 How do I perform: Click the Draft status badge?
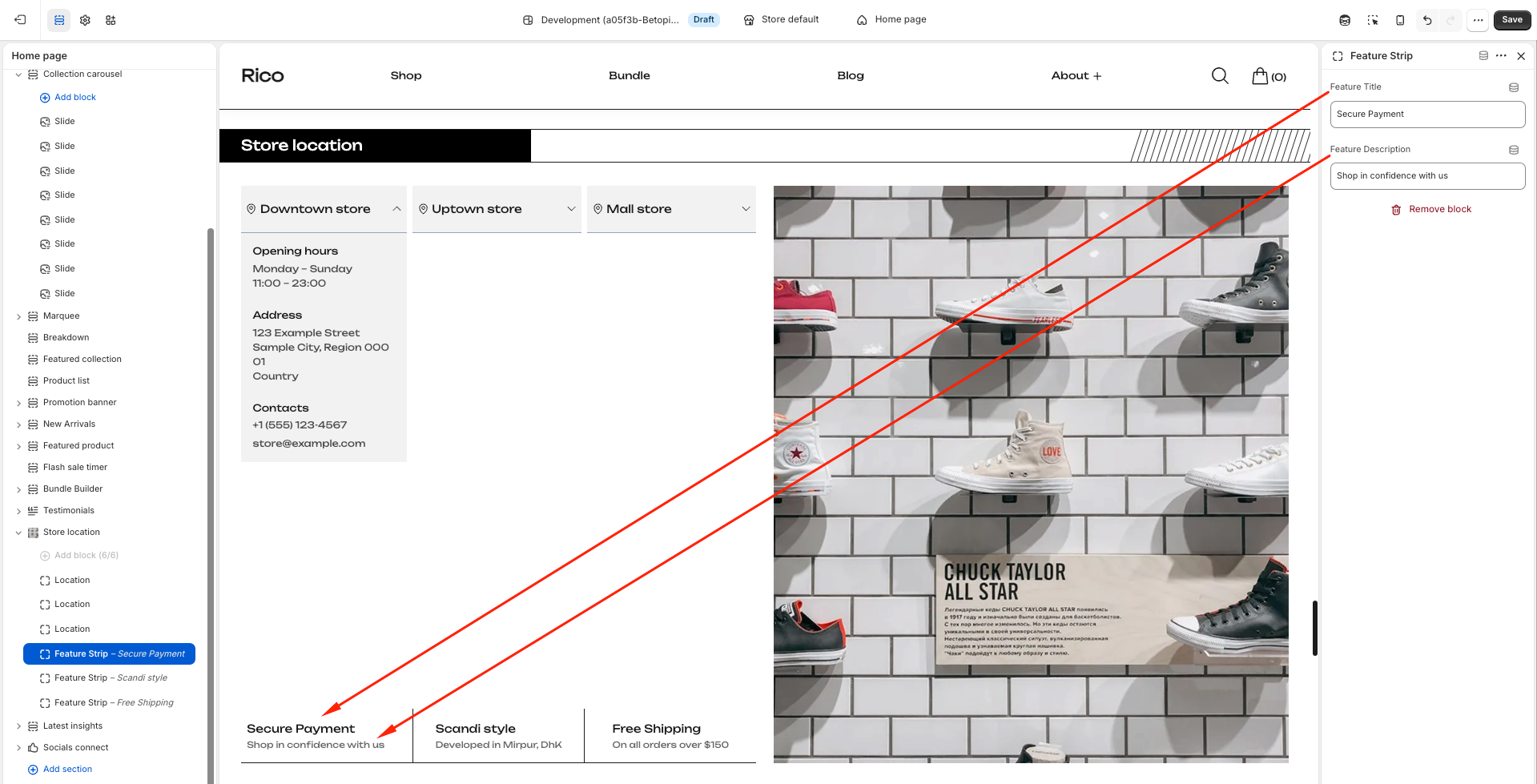[704, 20]
